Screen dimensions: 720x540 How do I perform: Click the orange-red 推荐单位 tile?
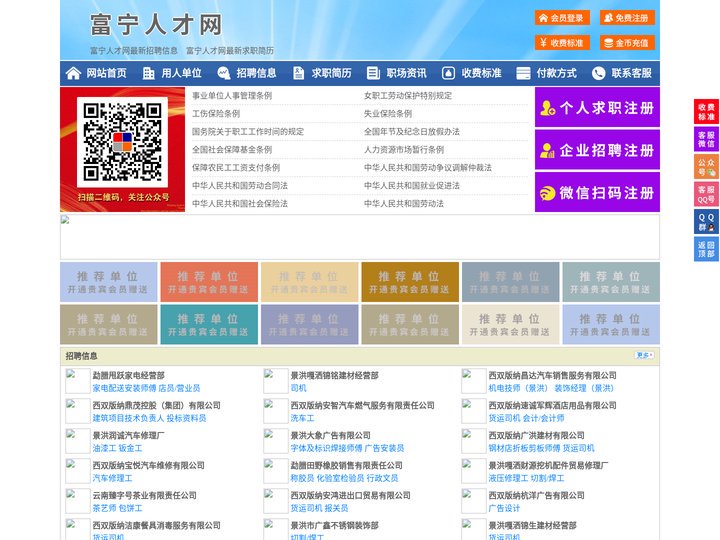click(x=209, y=282)
